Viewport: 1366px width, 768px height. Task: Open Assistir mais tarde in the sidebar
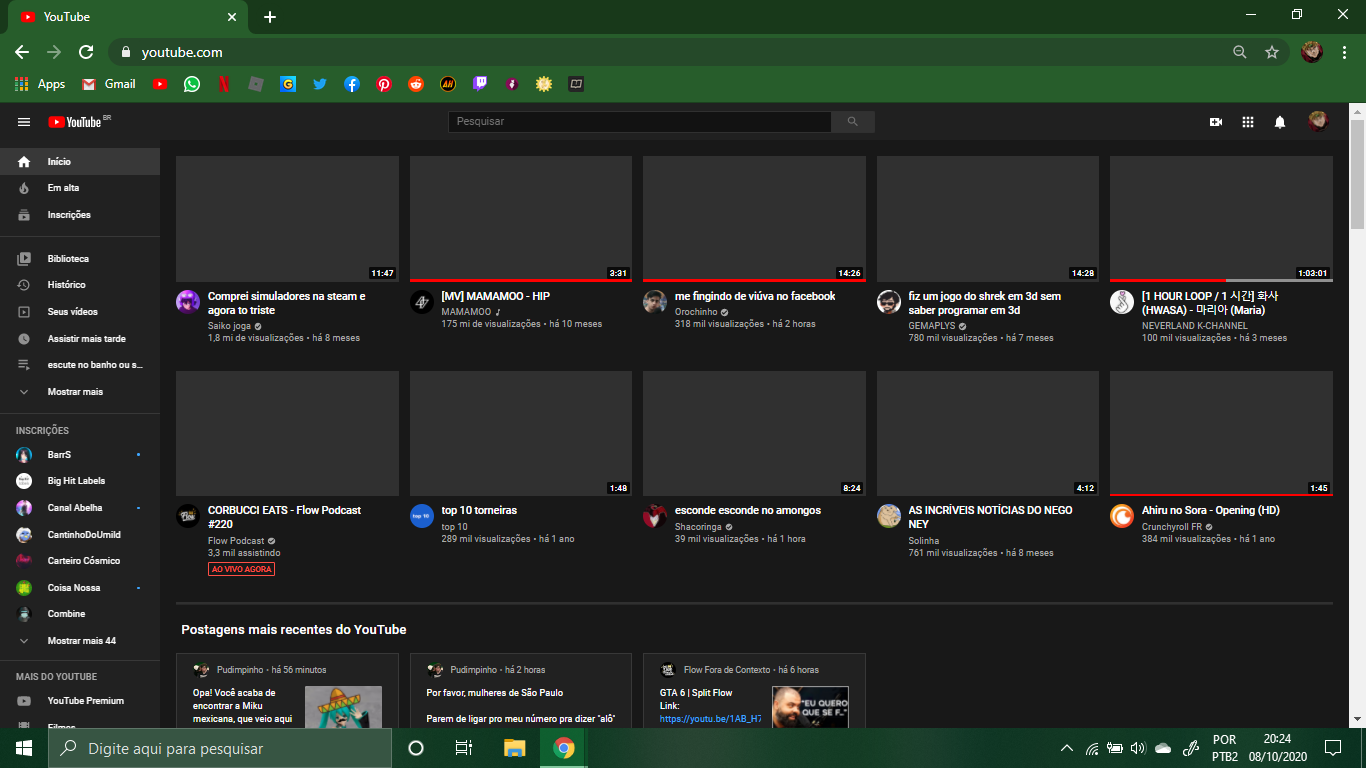click(x=80, y=339)
